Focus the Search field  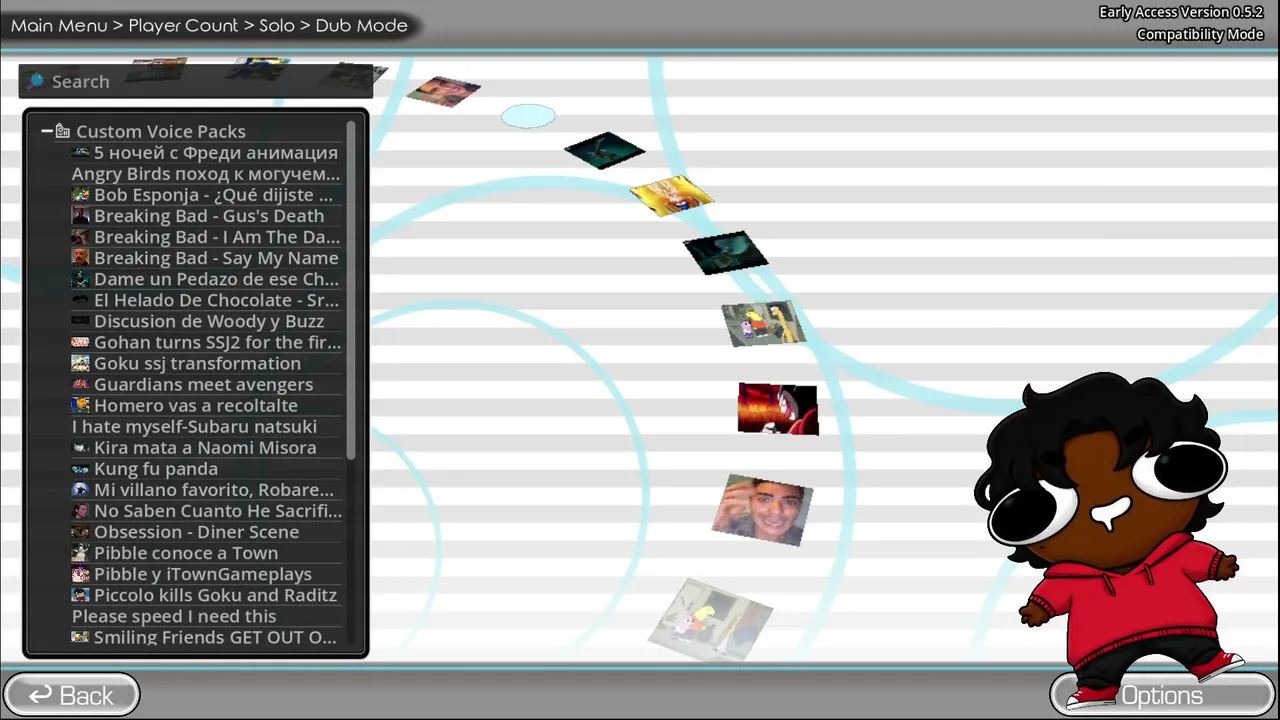pos(196,81)
